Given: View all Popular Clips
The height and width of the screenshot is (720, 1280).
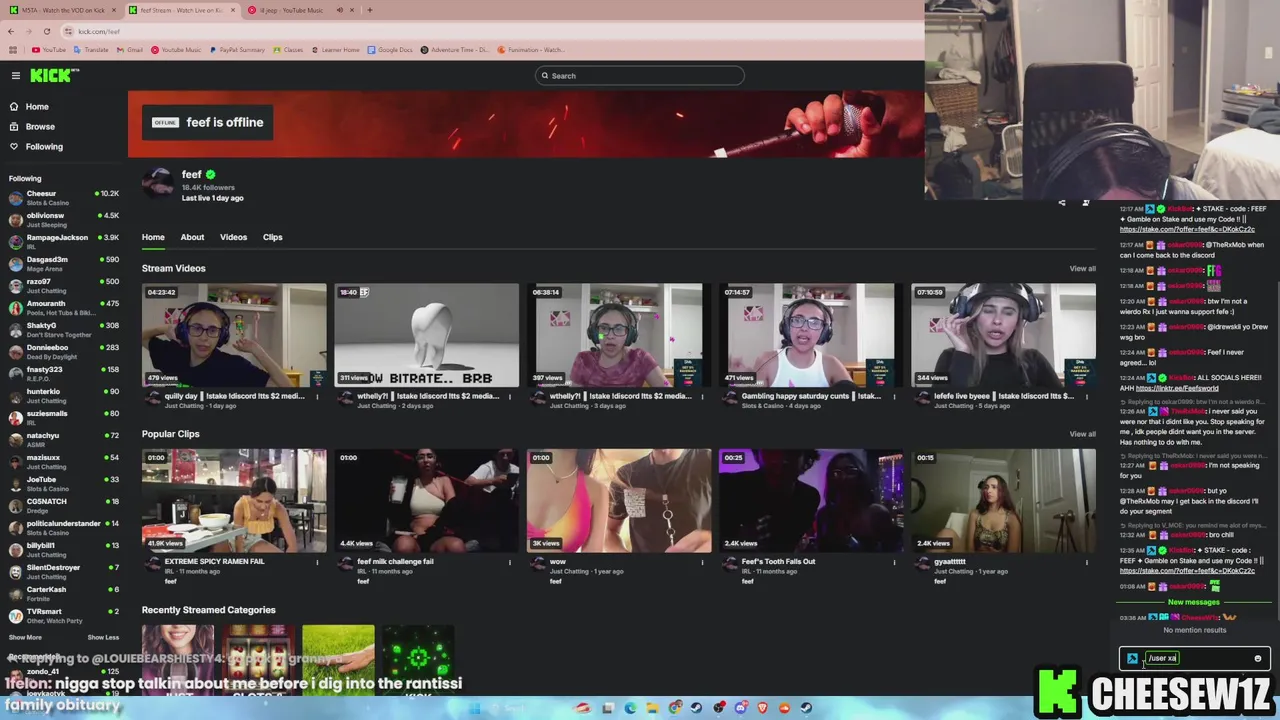Looking at the screenshot, I should click(x=1082, y=434).
